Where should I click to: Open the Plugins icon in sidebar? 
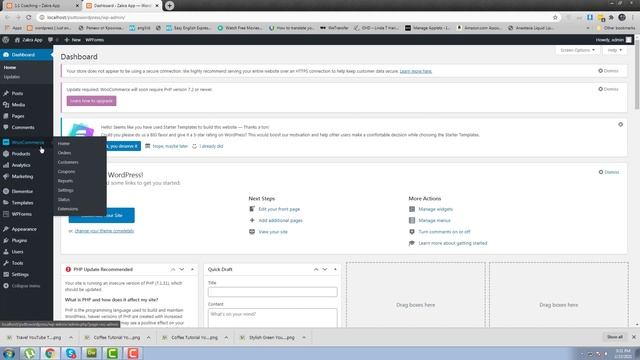[6, 241]
